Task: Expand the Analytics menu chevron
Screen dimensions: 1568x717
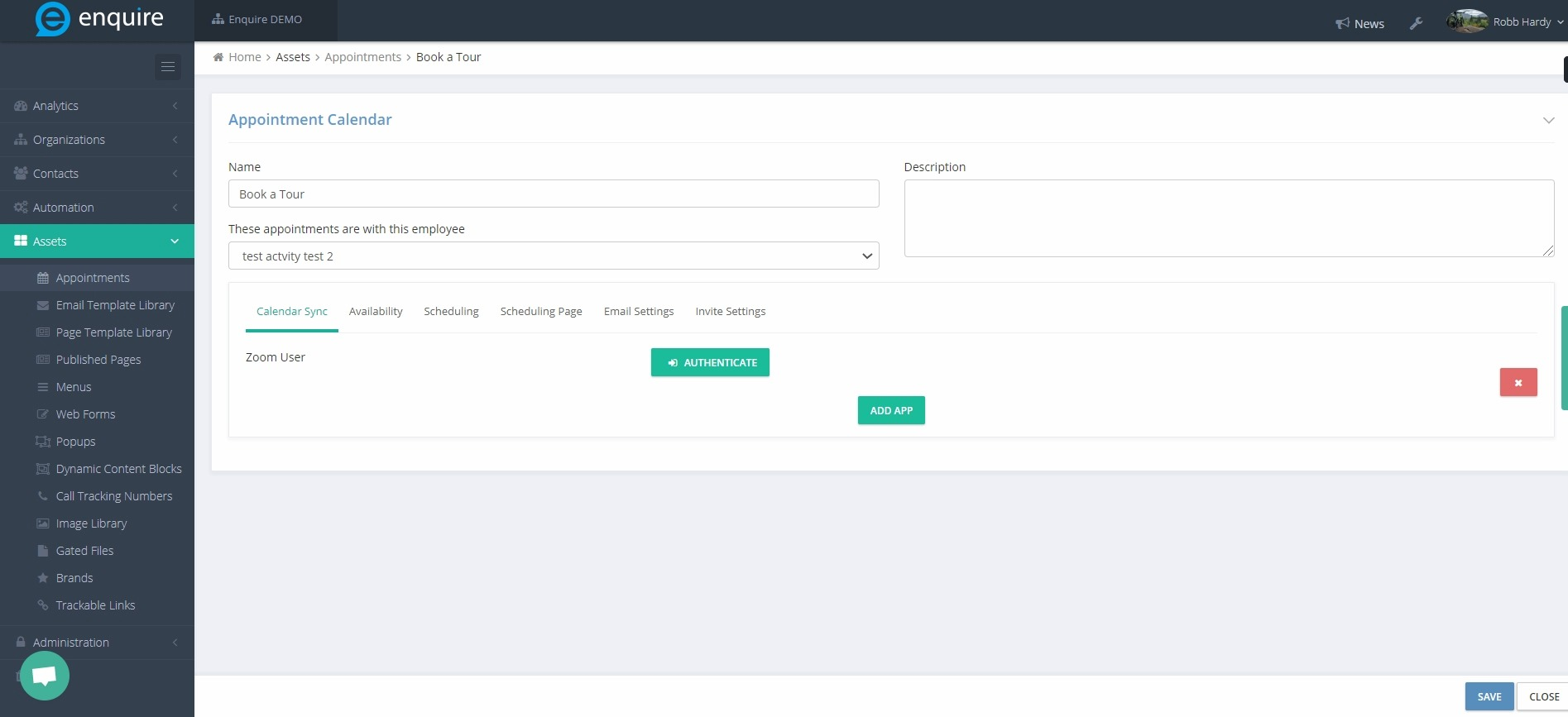Action: 175,106
